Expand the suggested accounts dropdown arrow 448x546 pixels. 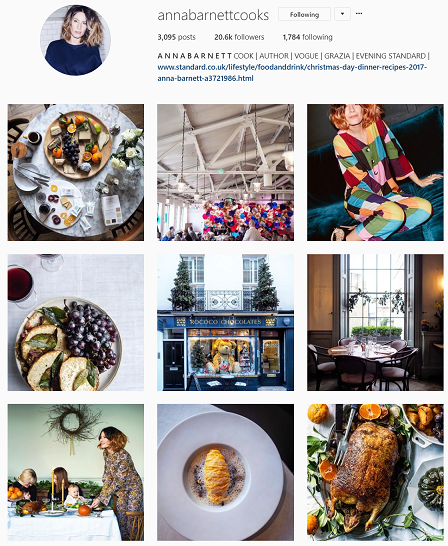tap(342, 14)
